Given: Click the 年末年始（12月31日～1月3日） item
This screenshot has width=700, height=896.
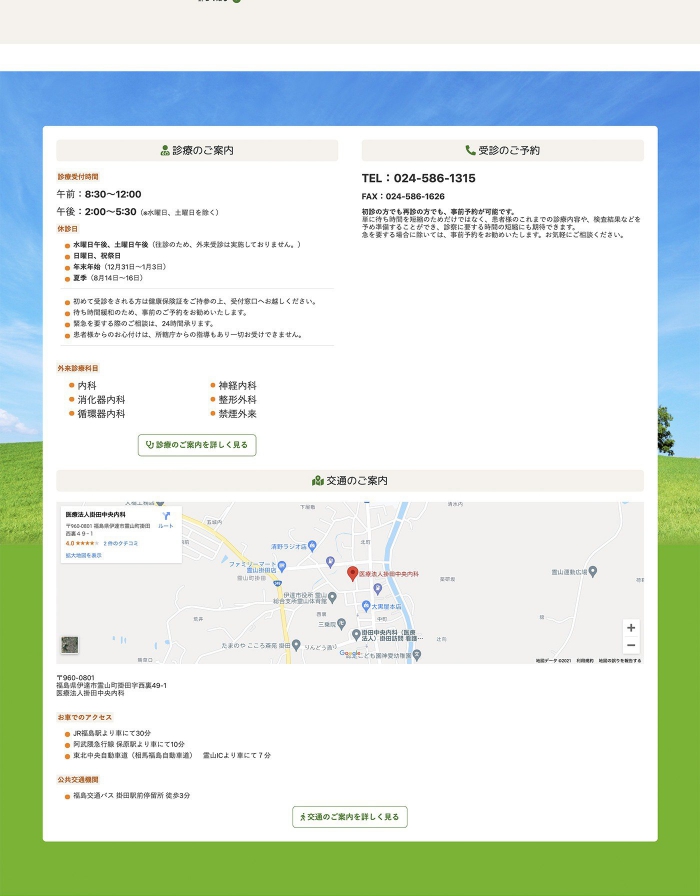Looking at the screenshot, I should coord(119,267).
